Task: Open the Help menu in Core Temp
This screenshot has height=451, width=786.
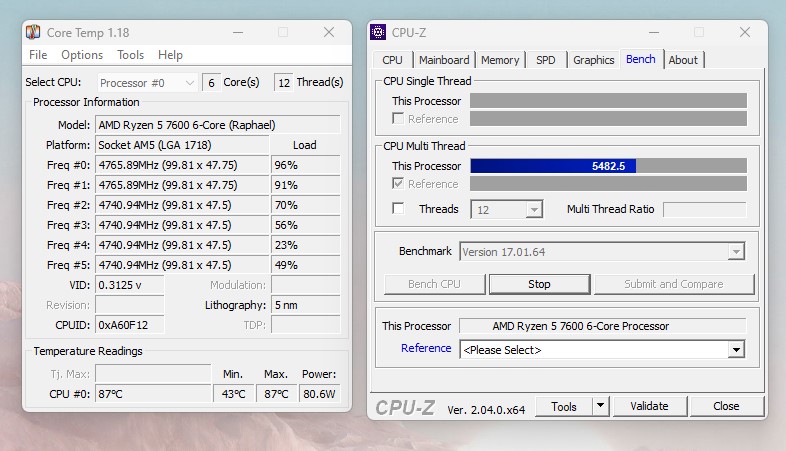Action: click(x=170, y=55)
